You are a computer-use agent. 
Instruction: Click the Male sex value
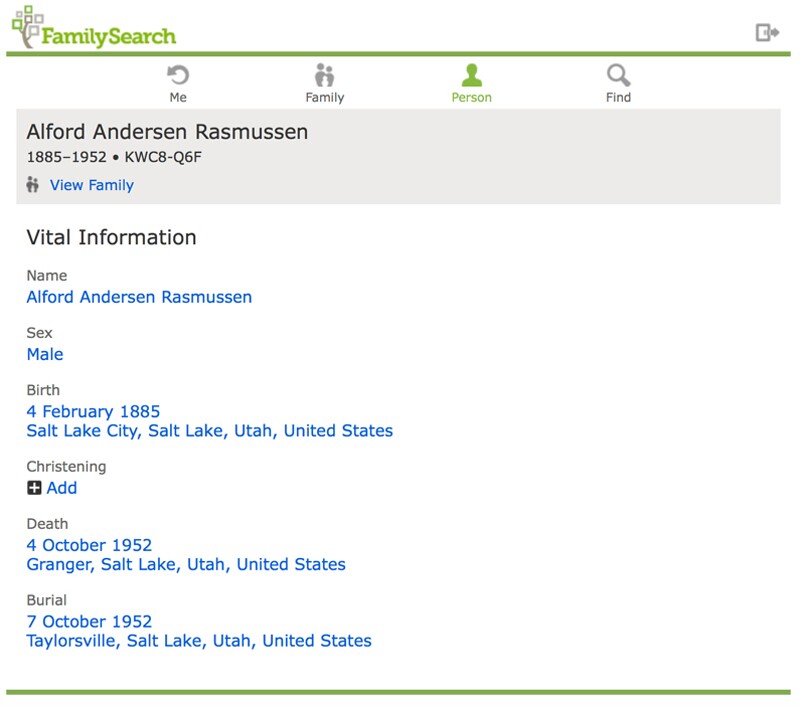click(x=45, y=354)
